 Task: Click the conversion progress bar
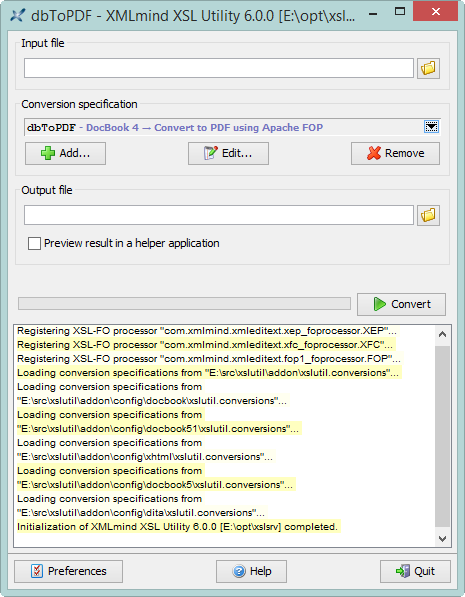pos(184,303)
